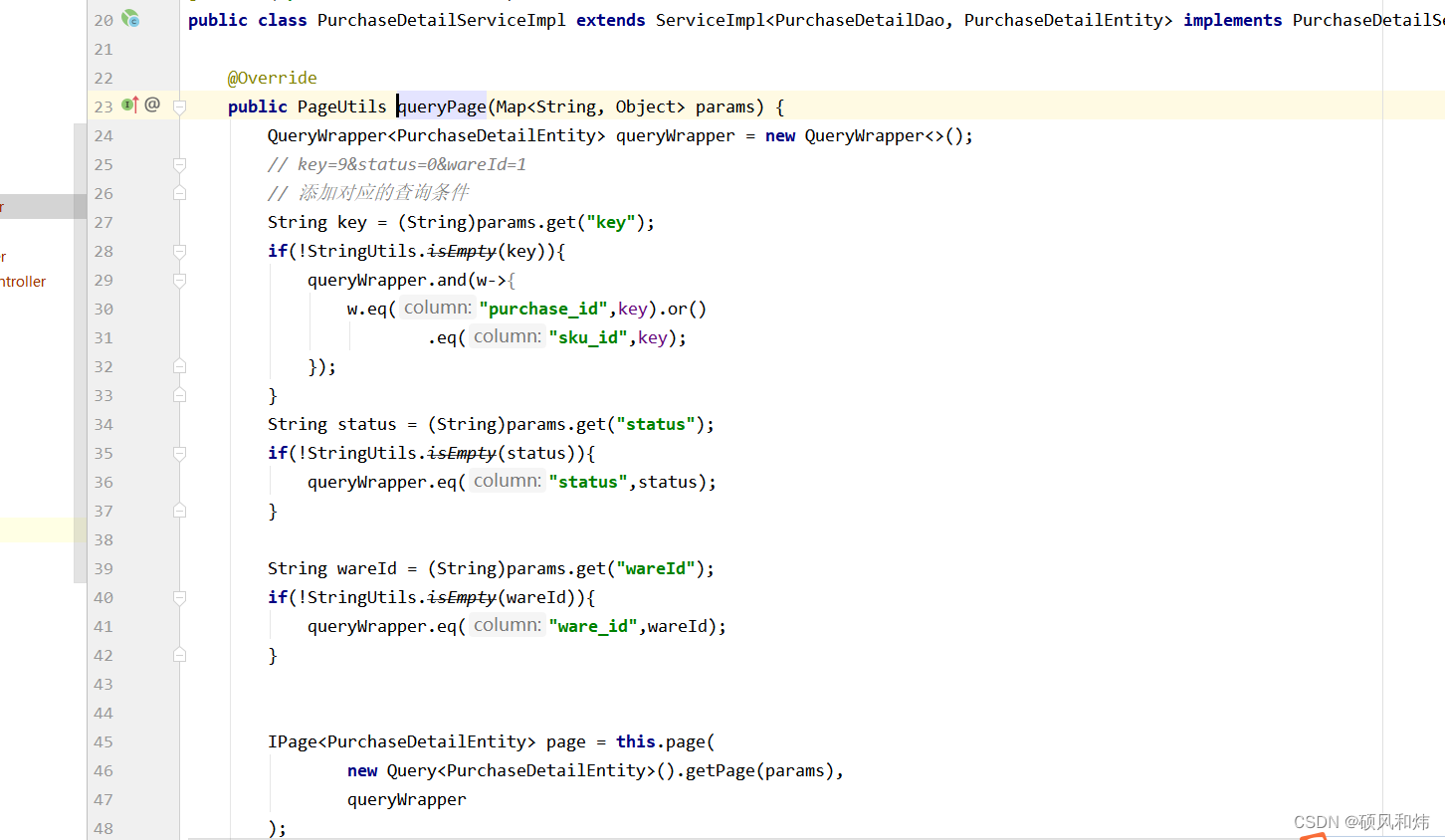Viewport: 1445px width, 840px height.
Task: Click the "column:" hint before "sku_id"
Action: (508, 336)
